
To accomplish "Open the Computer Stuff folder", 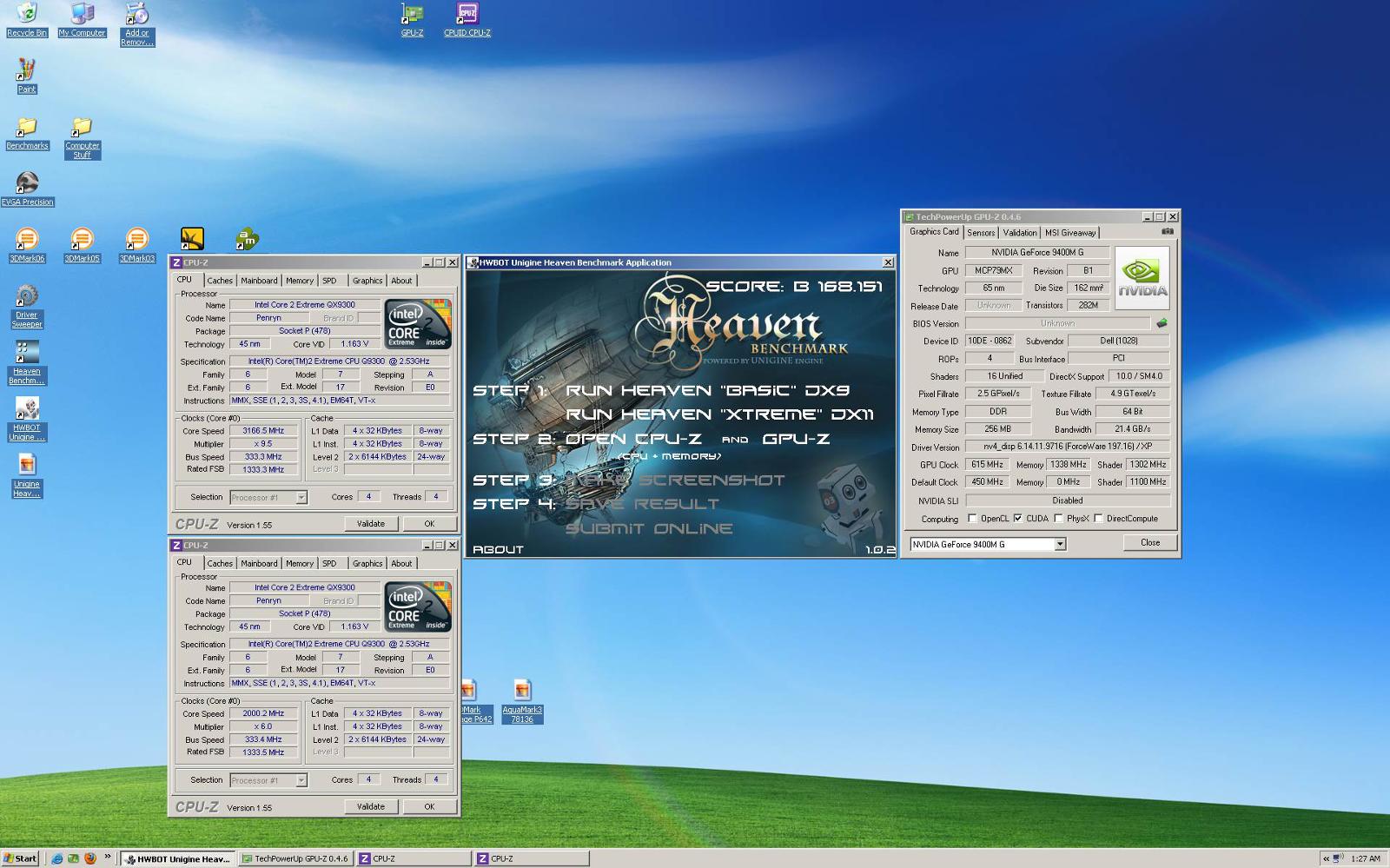I will click(82, 137).
